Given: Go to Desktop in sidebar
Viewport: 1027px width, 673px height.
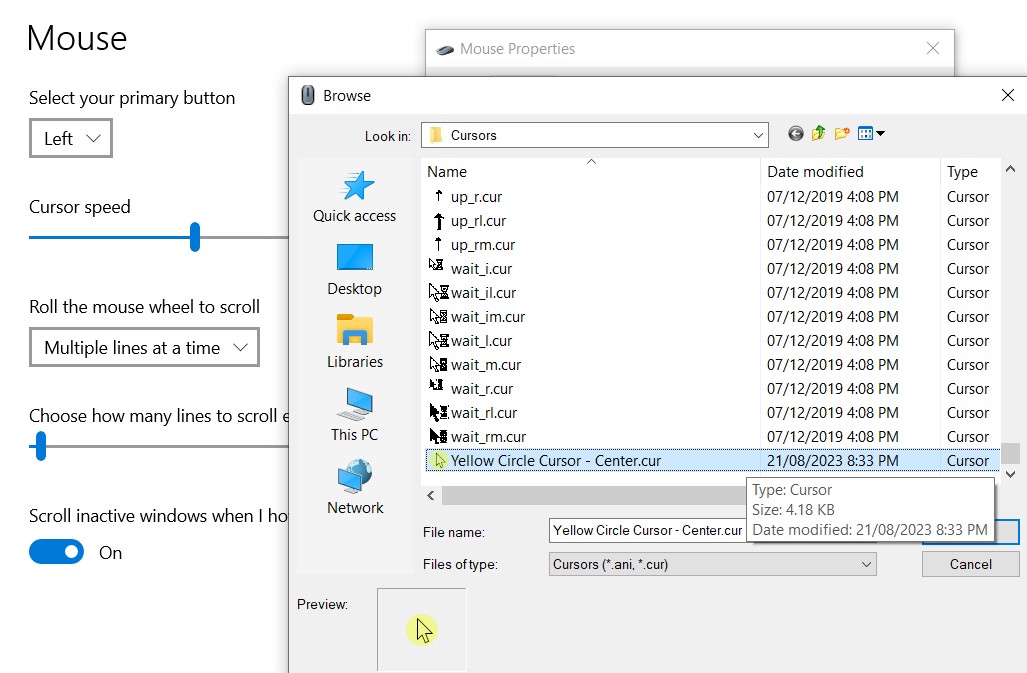Looking at the screenshot, I should pos(354,270).
